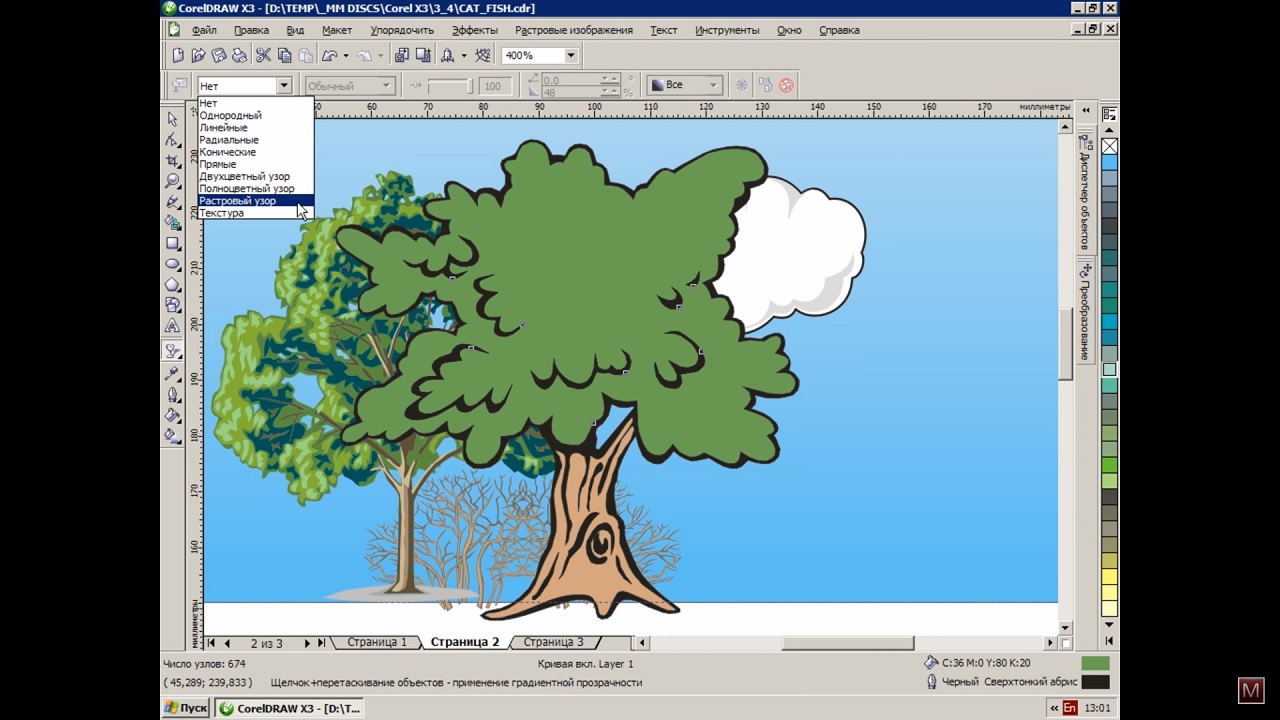This screenshot has width=1280, height=720.
Task: Select the Zoom magnifier tool
Action: click(173, 181)
